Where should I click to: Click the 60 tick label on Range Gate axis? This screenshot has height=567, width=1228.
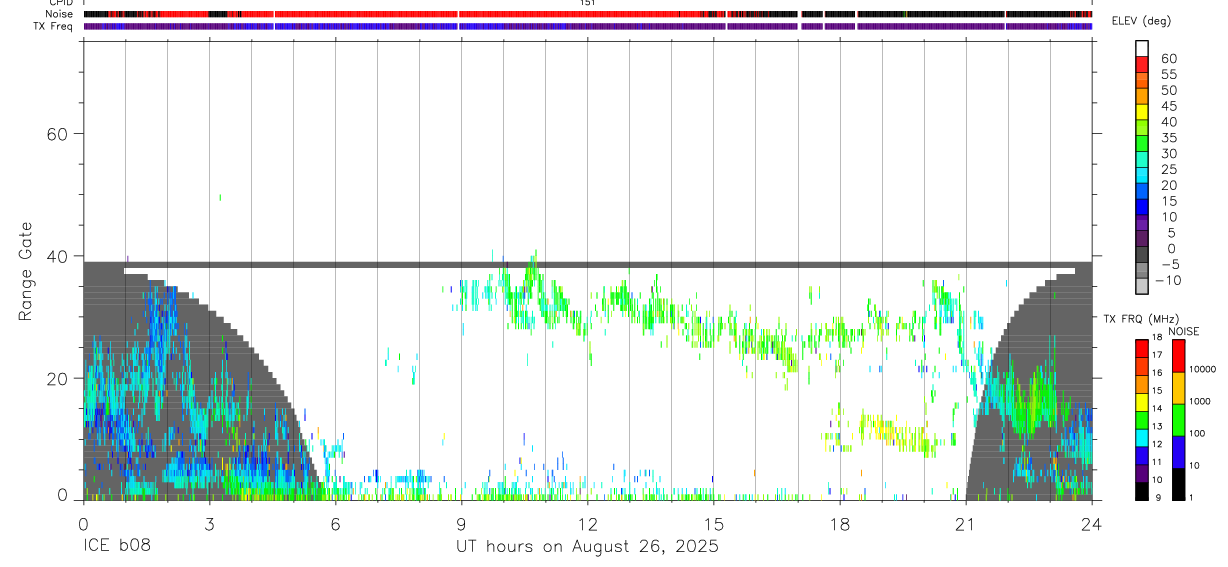coord(56,133)
